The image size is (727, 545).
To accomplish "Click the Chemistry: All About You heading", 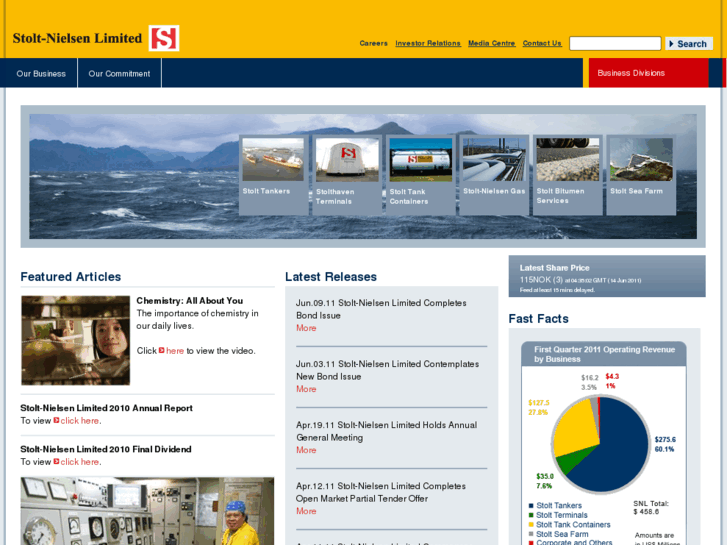I will point(190,301).
